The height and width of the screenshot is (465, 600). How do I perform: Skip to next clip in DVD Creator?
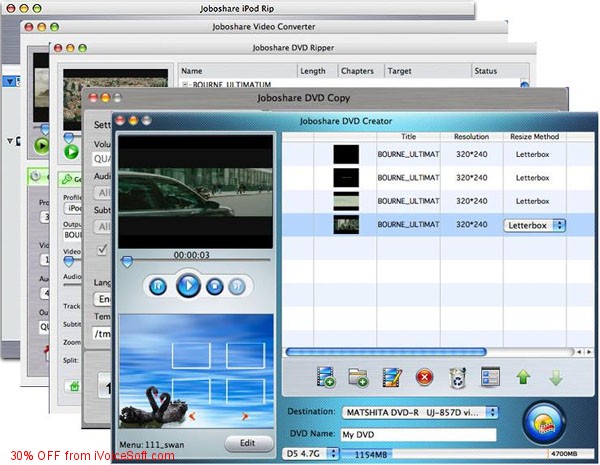click(x=237, y=286)
